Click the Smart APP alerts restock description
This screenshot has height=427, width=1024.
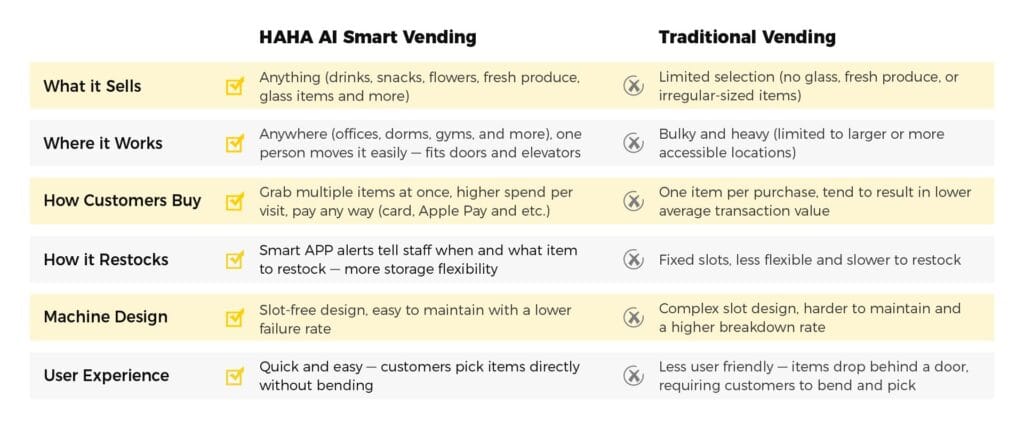click(418, 260)
